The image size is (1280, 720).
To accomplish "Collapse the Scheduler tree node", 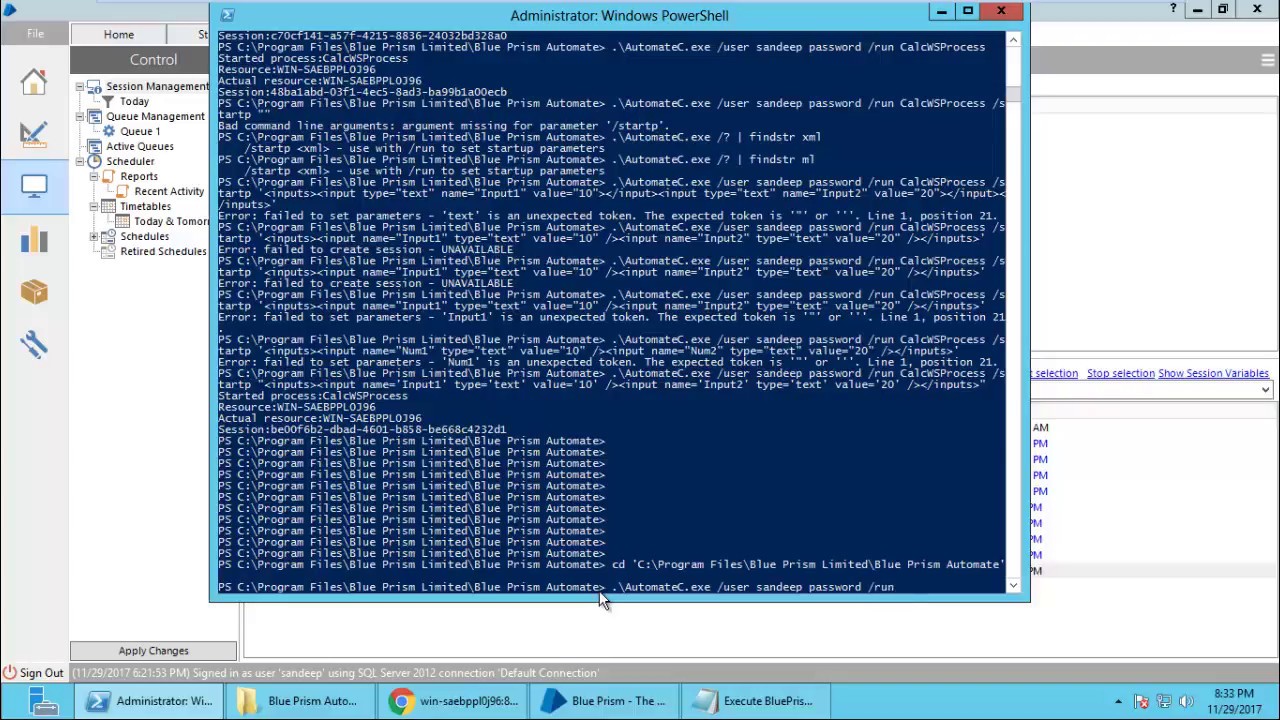I will coord(79,162).
